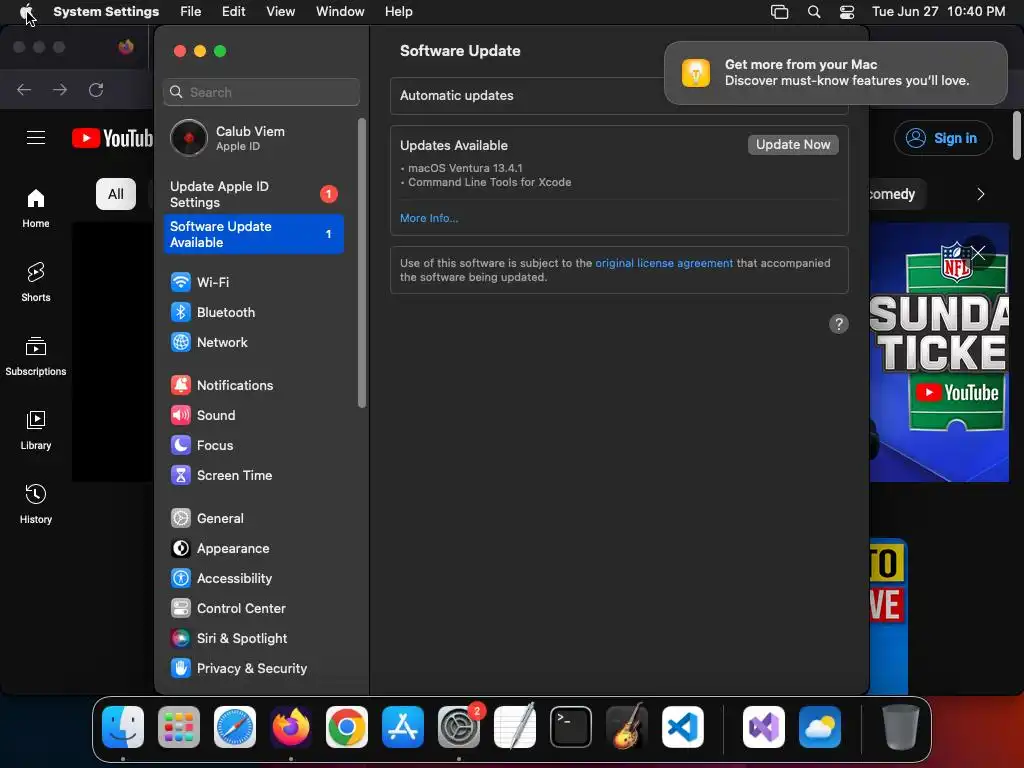Click the settings sidebar scrollbar

362,263
